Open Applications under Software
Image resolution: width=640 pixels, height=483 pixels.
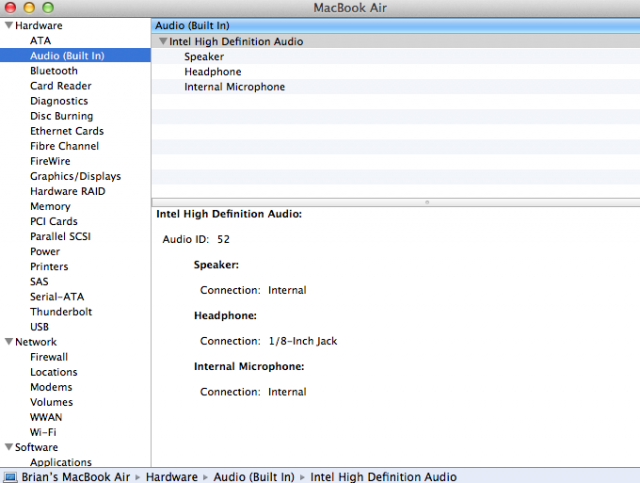tap(61, 462)
